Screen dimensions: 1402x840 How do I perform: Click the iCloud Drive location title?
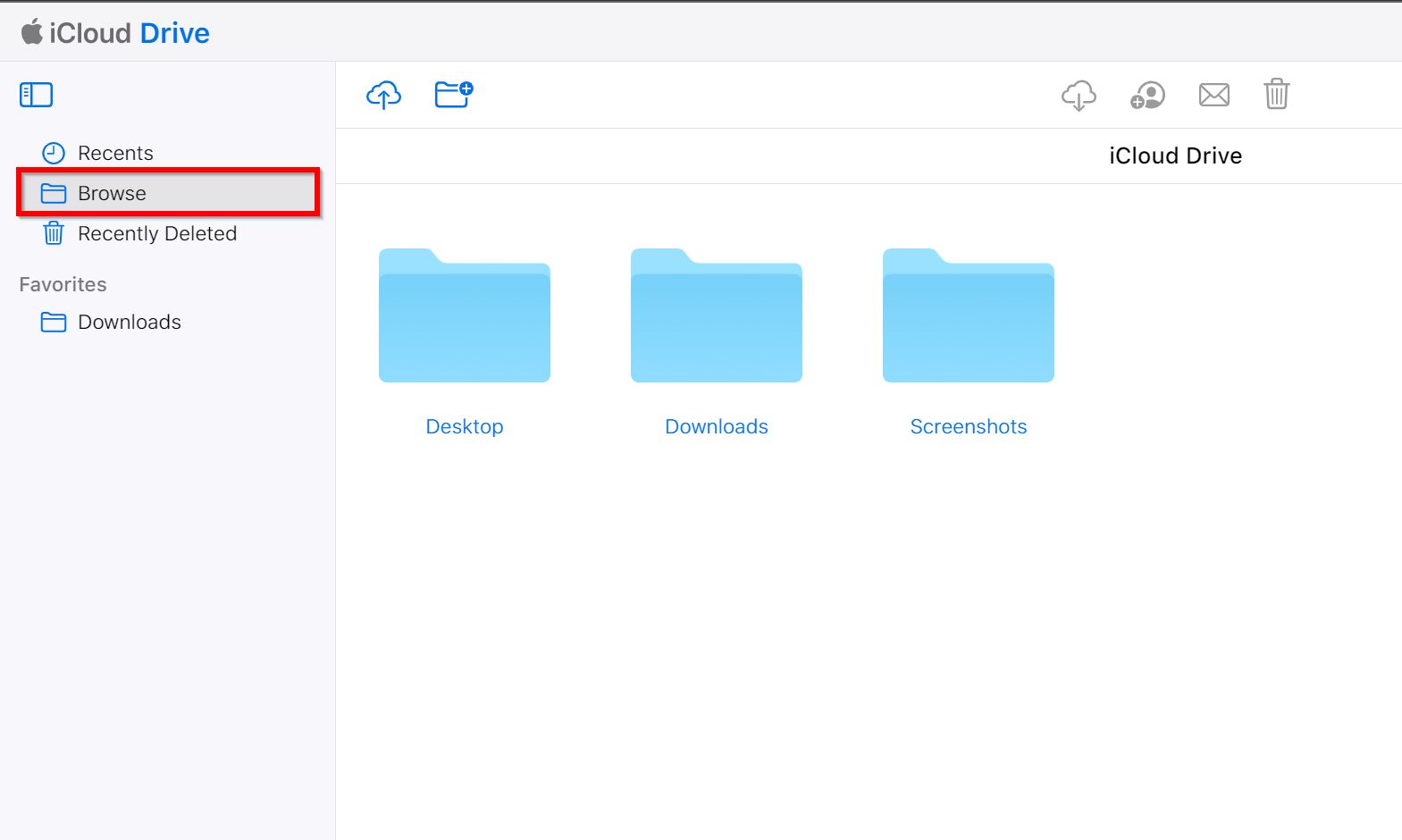[1175, 155]
